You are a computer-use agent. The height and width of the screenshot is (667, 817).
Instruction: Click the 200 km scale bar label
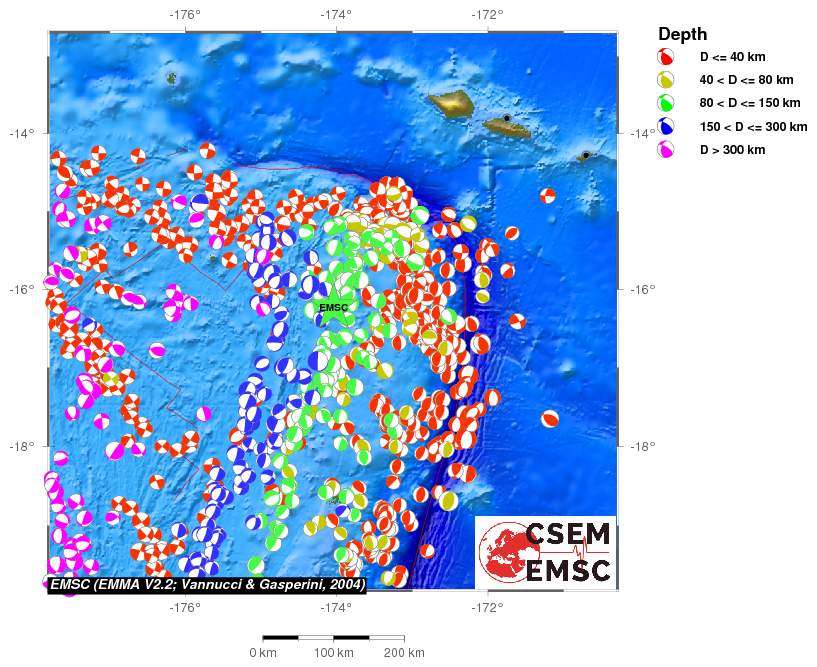404,653
